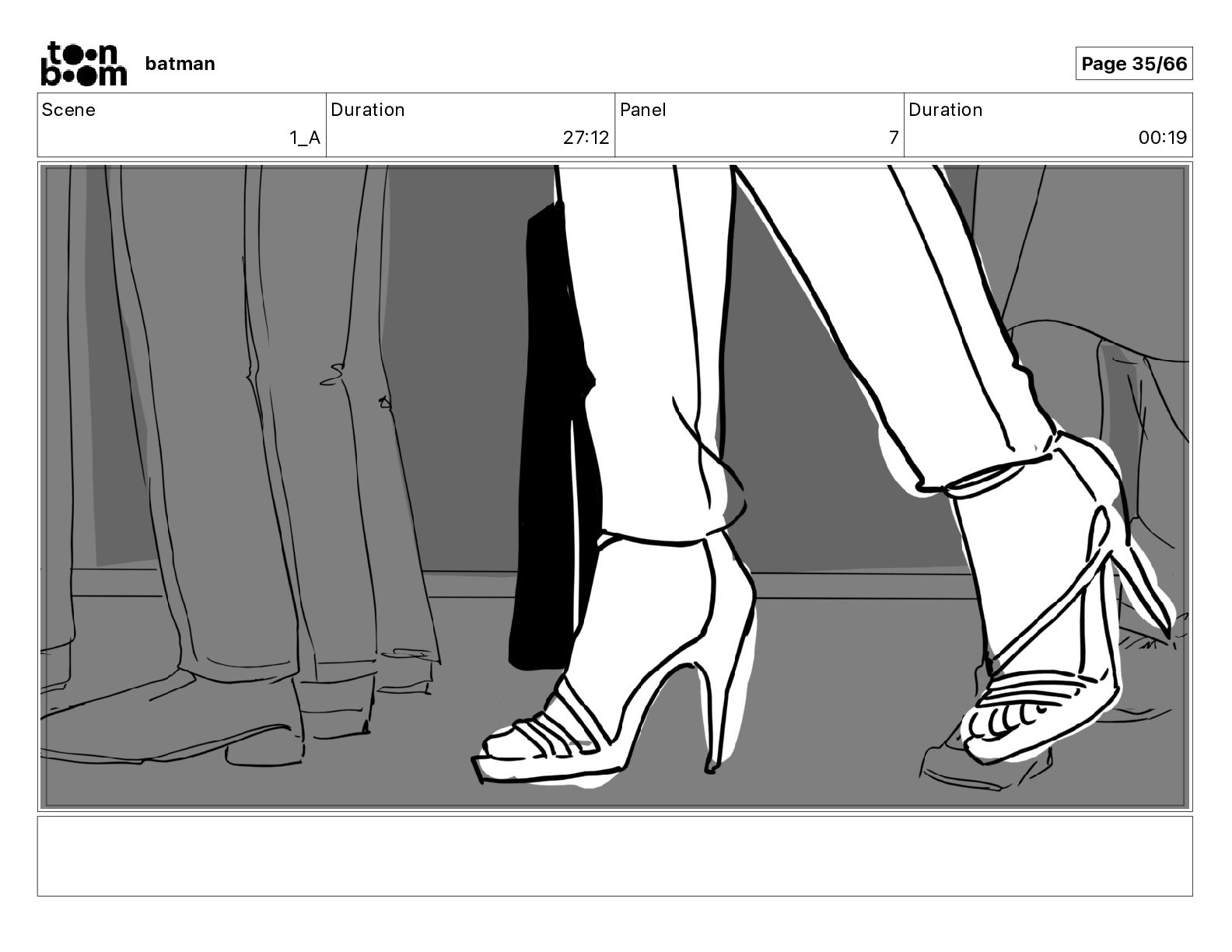Select the scene value '1_A'
This screenshot has width=1232, height=952.
point(305,138)
